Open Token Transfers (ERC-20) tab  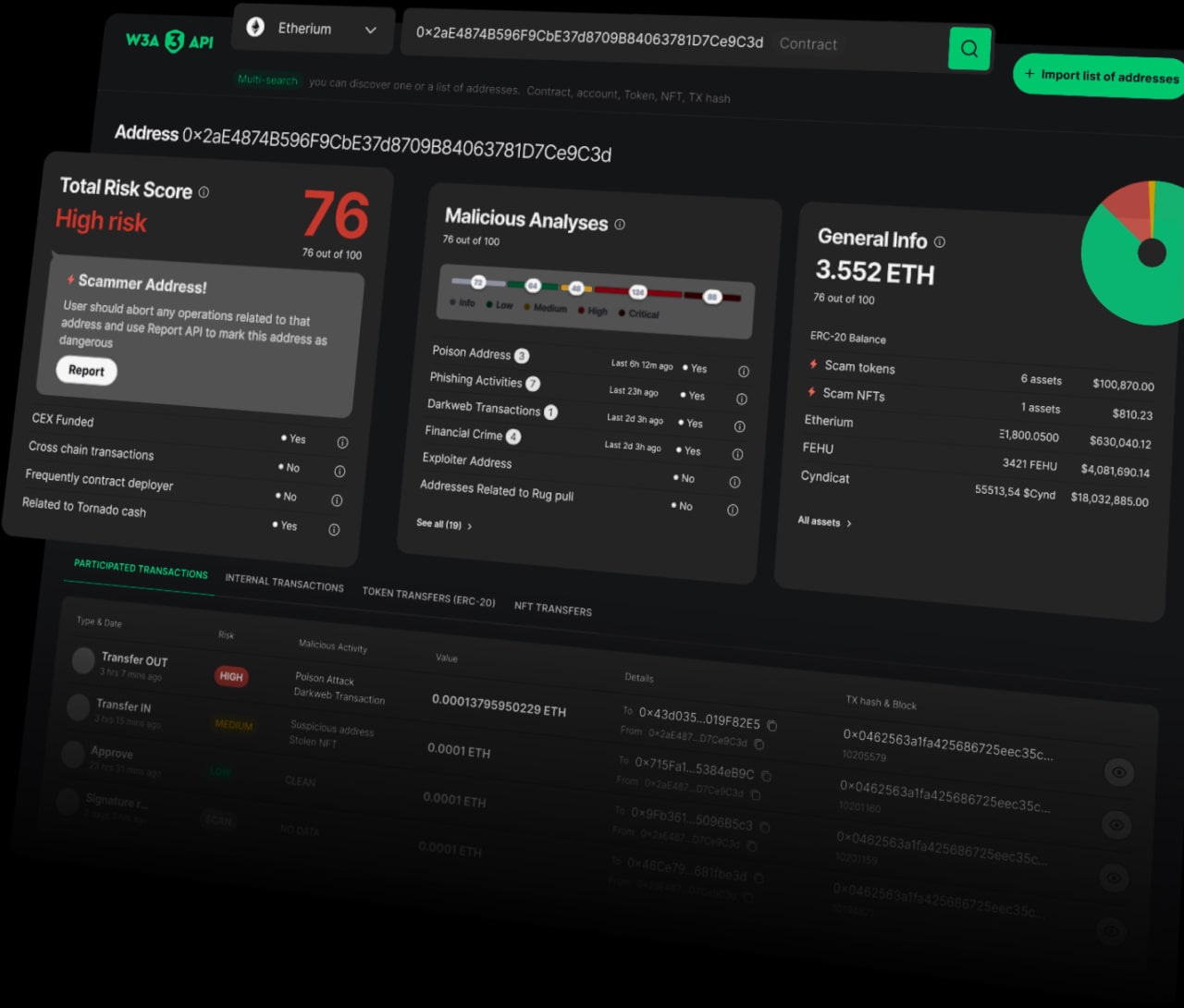(x=428, y=596)
